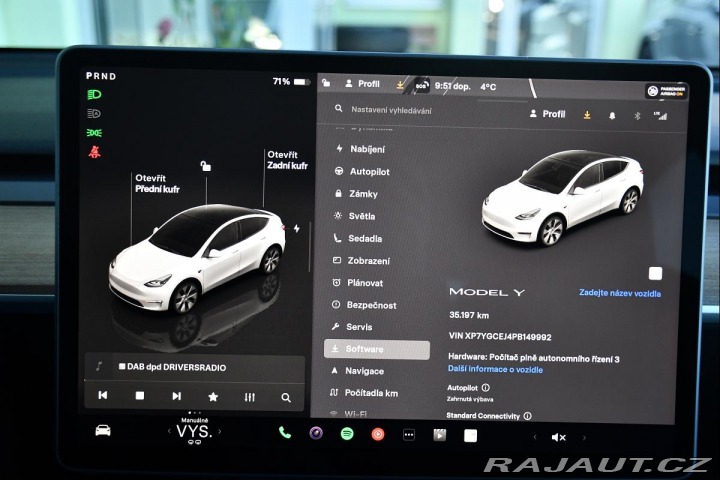720x480 pixels.
Task: Favorite the station with star icon
Action: click(213, 396)
